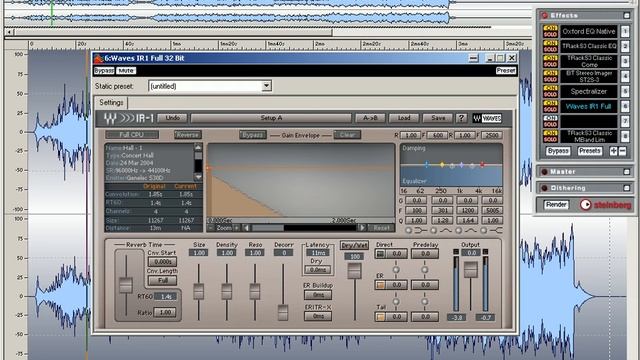Select the Oxford EQ Native effect slot
This screenshot has width=640, height=360.
tap(589, 31)
